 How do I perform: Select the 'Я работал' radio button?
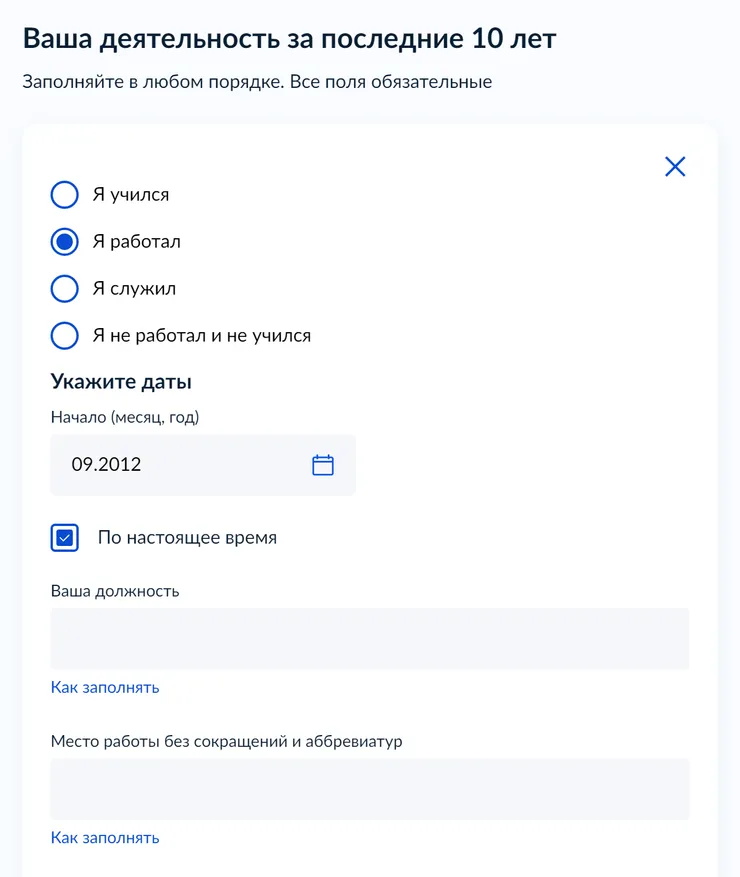(x=65, y=242)
